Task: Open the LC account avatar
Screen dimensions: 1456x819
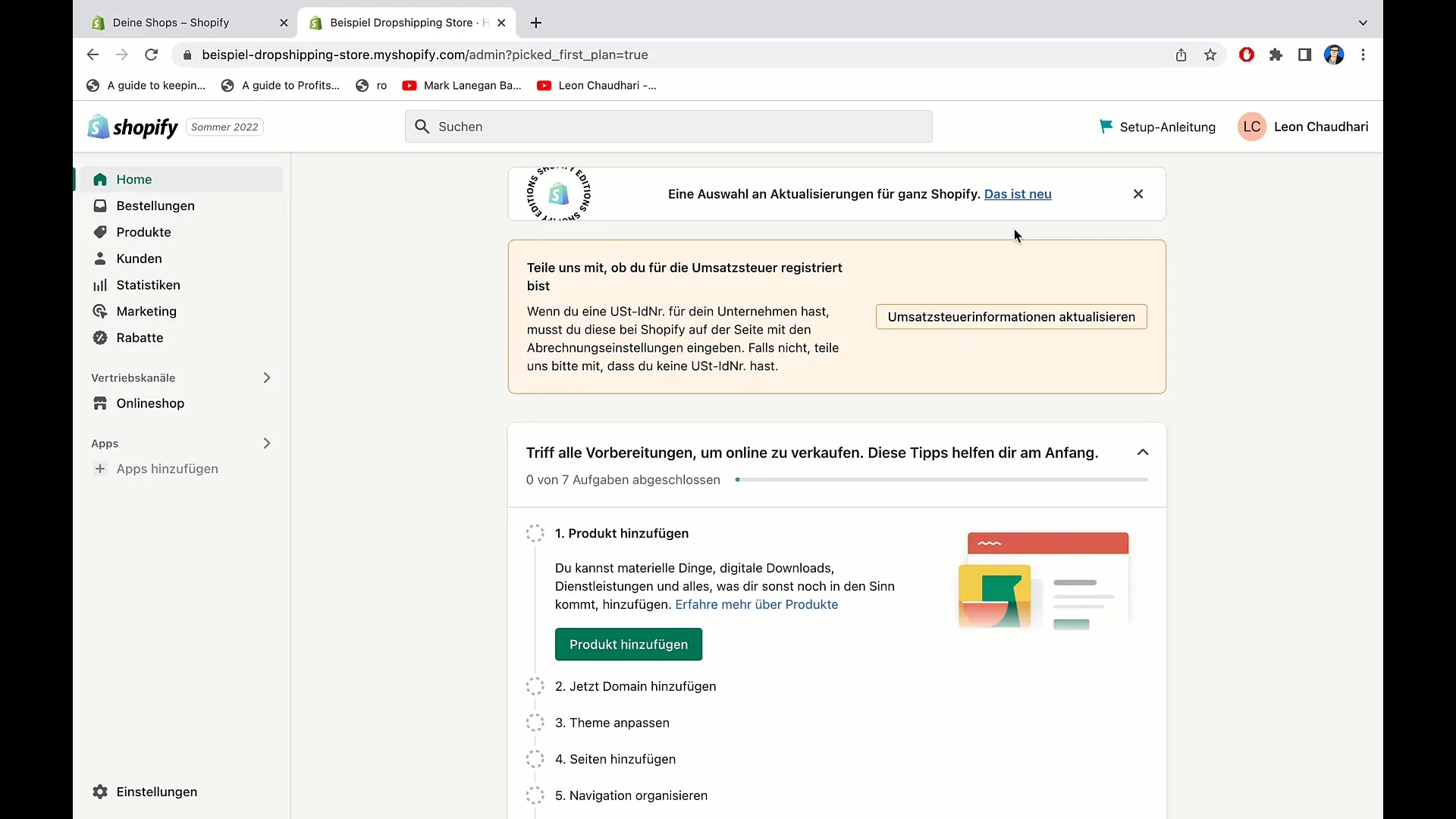Action: [x=1252, y=127]
